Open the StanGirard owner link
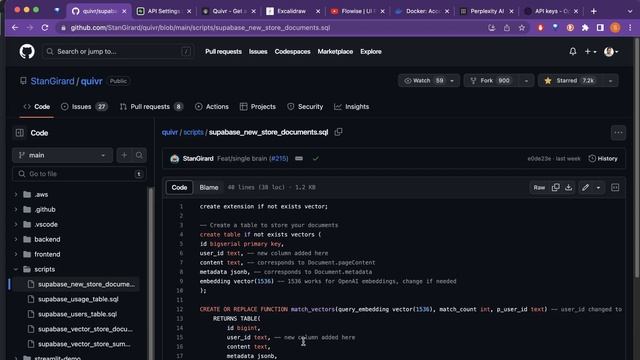This screenshot has width=640, height=360. click(x=53, y=81)
